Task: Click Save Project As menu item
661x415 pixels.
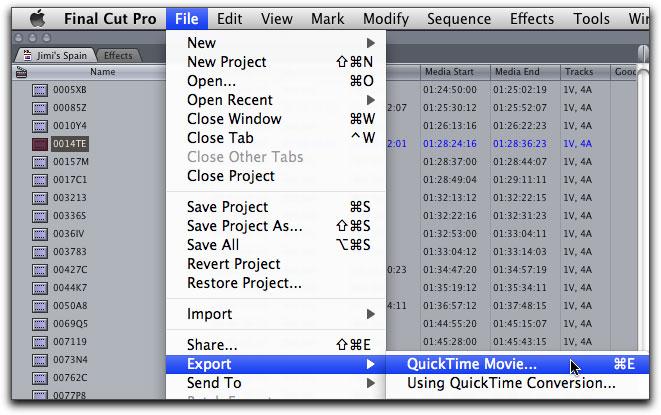Action: 244,226
